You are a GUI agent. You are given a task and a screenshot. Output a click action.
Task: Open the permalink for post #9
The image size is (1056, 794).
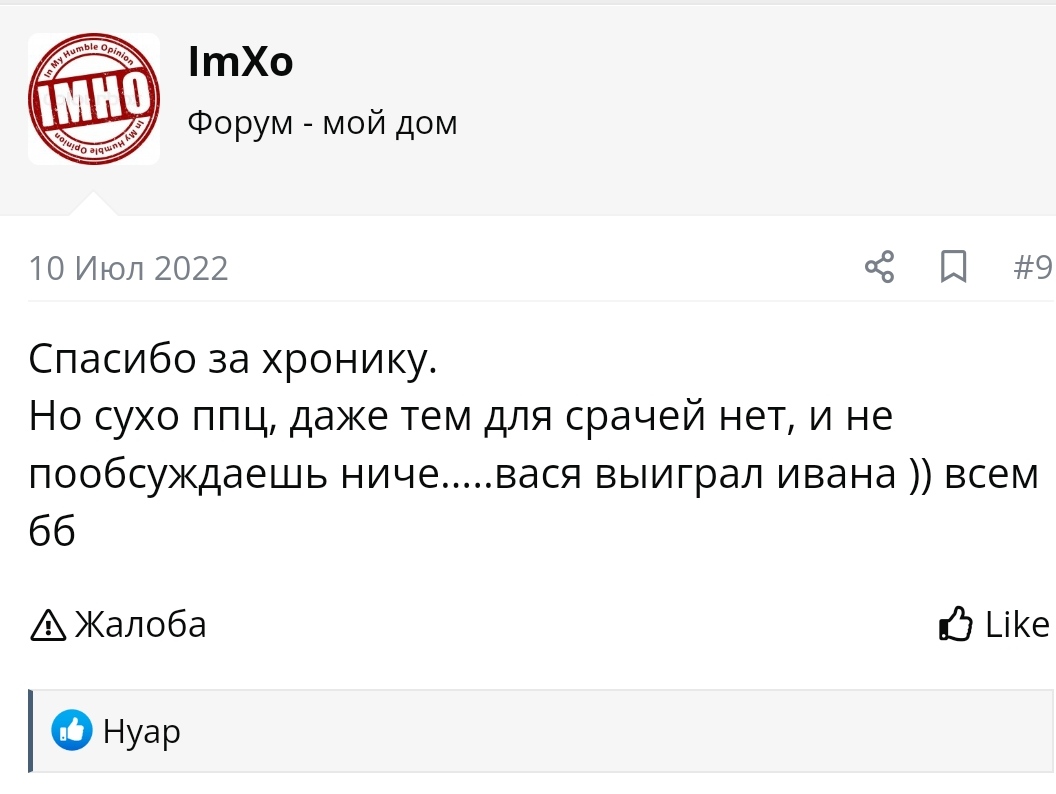click(1032, 267)
